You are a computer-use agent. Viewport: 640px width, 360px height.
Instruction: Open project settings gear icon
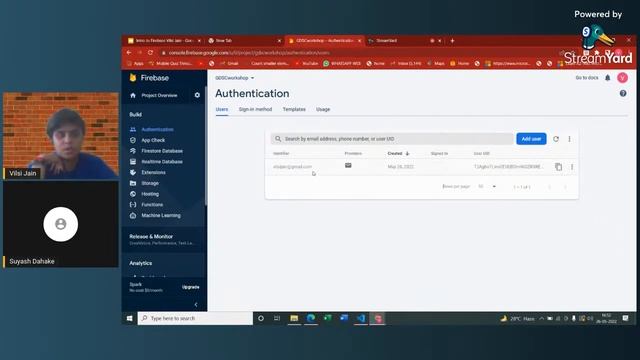197,95
